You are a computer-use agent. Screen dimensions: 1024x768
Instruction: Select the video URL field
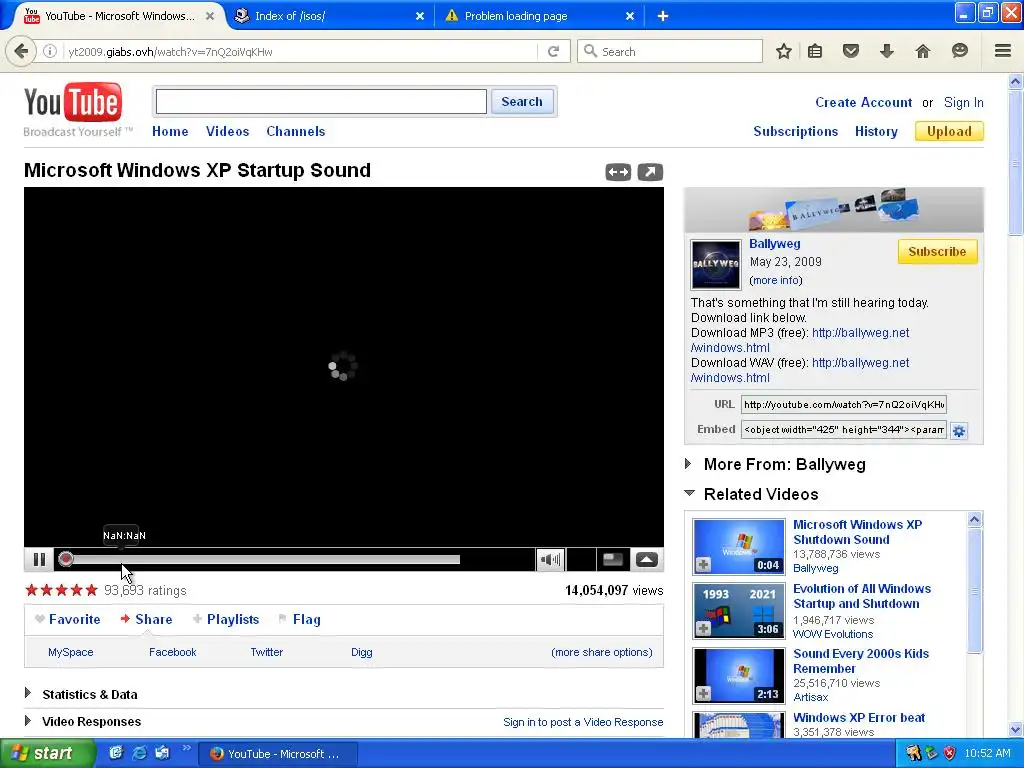click(843, 404)
